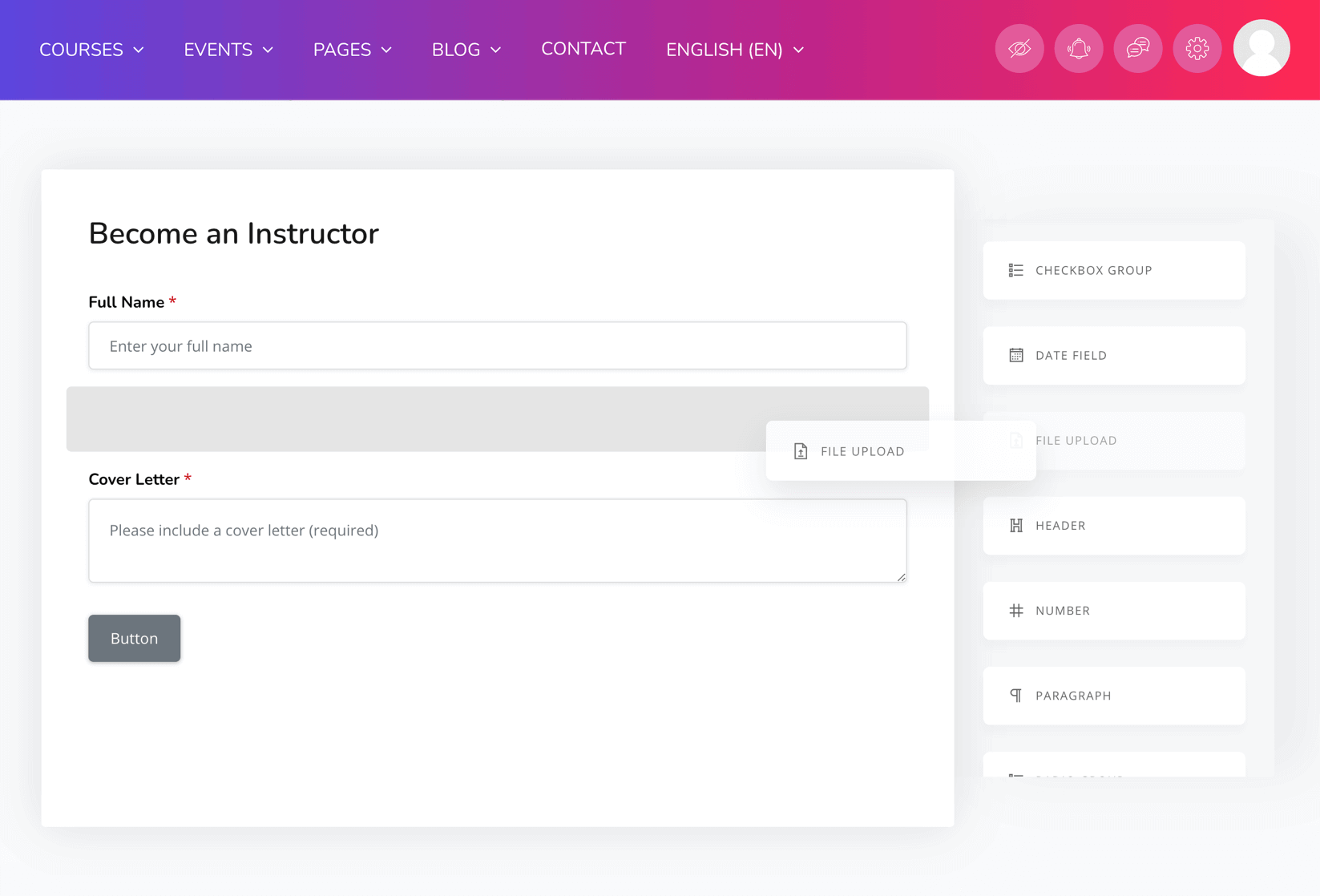This screenshot has width=1320, height=896.
Task: Expand the Courses dropdown menu
Action: tap(91, 50)
